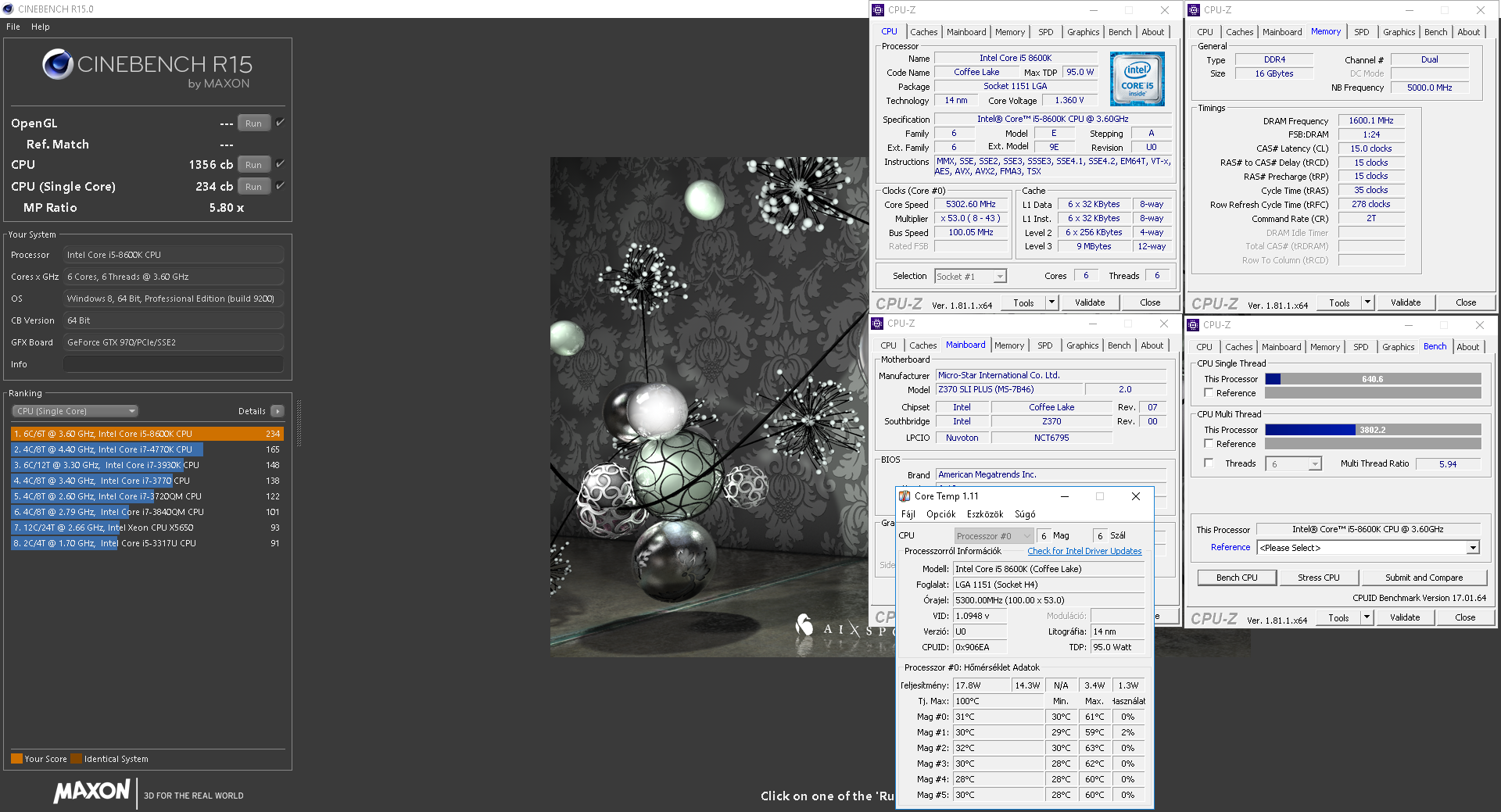Open the Opciók menu in Core Temp
The width and height of the screenshot is (1501, 812).
tap(940, 514)
